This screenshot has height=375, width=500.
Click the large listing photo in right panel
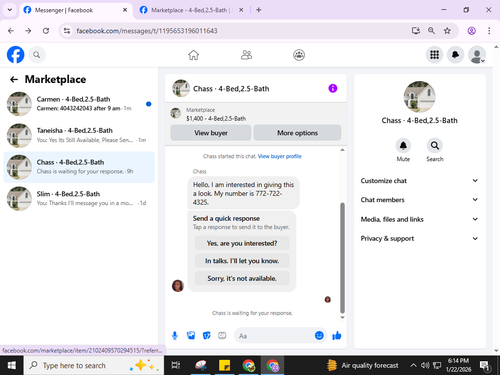pos(419,97)
